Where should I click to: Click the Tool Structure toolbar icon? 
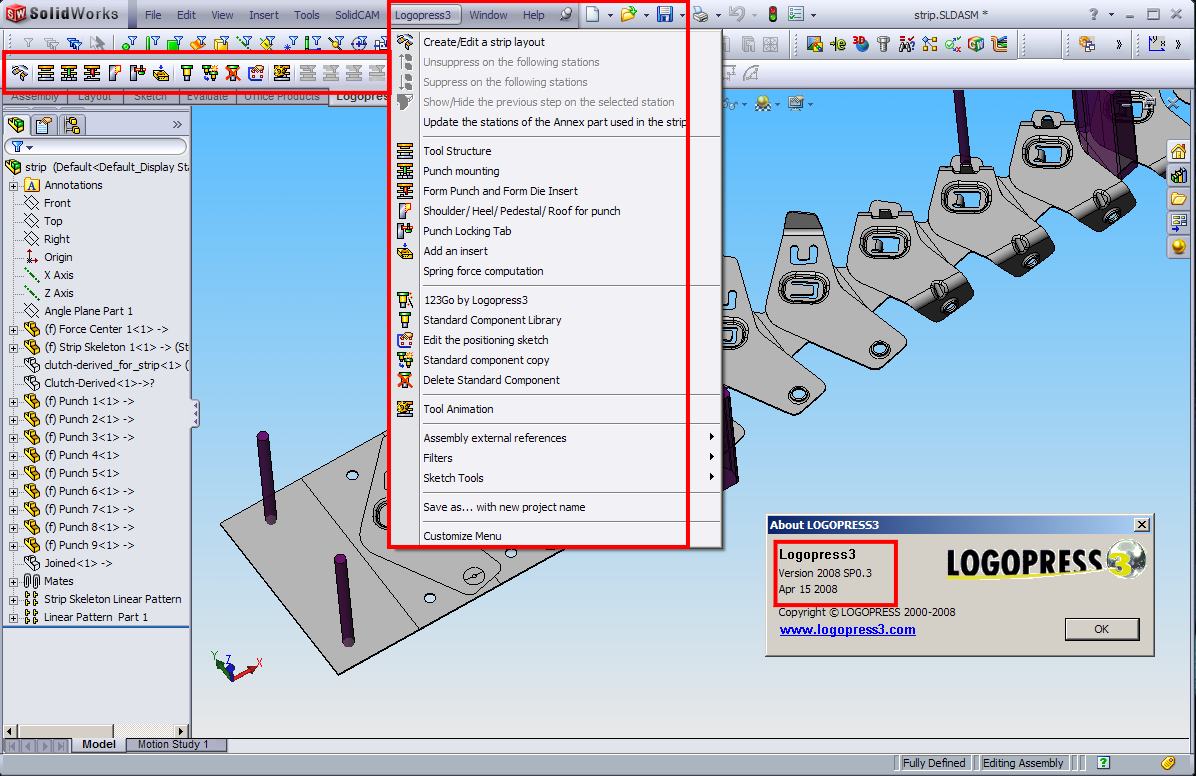pyautogui.click(x=46, y=72)
